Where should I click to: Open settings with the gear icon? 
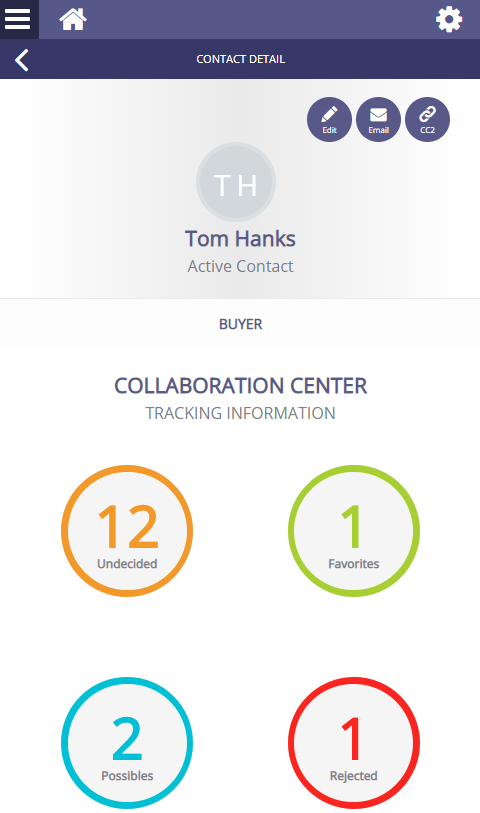pyautogui.click(x=449, y=20)
